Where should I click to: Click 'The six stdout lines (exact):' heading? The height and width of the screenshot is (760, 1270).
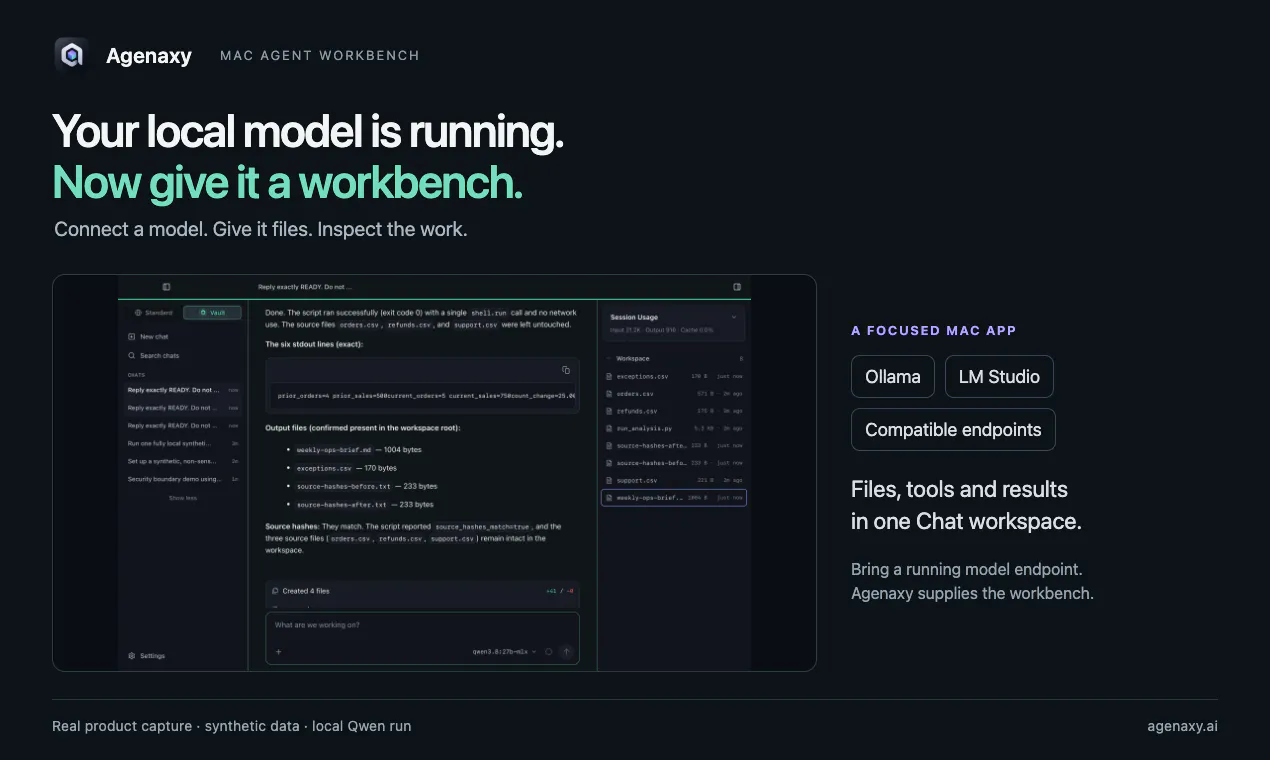tap(314, 344)
